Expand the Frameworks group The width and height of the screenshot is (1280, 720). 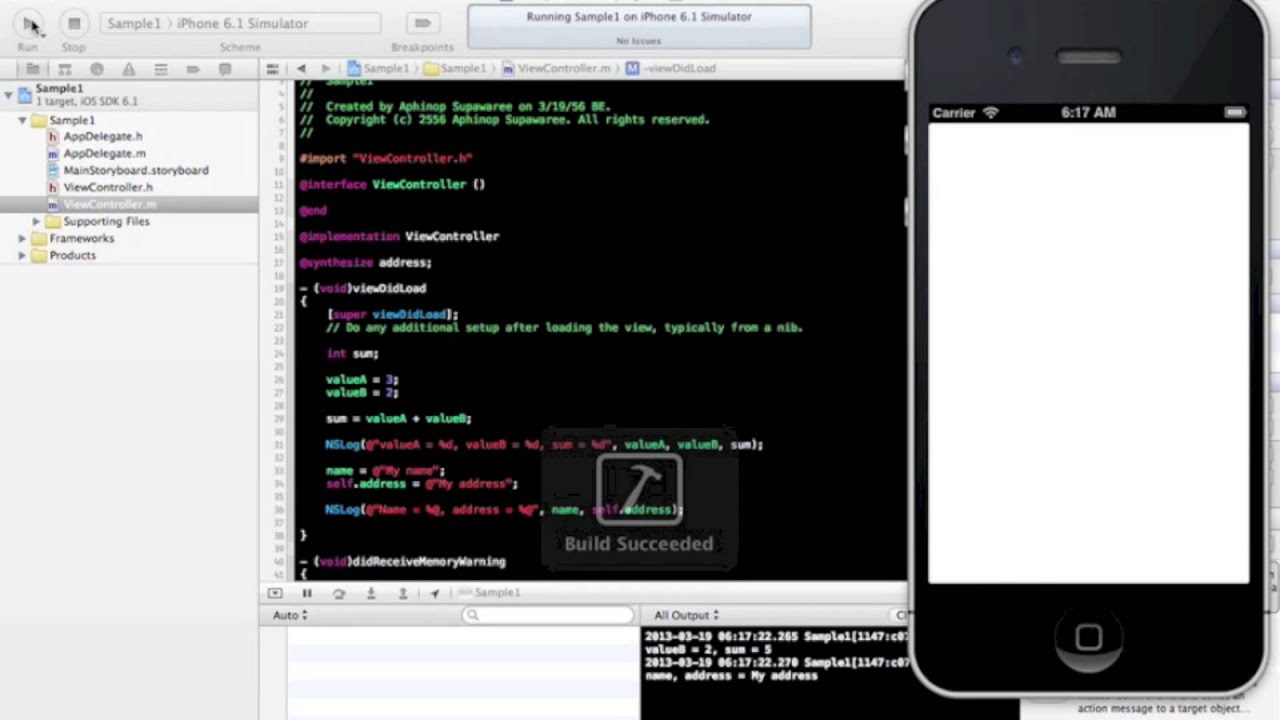22,238
